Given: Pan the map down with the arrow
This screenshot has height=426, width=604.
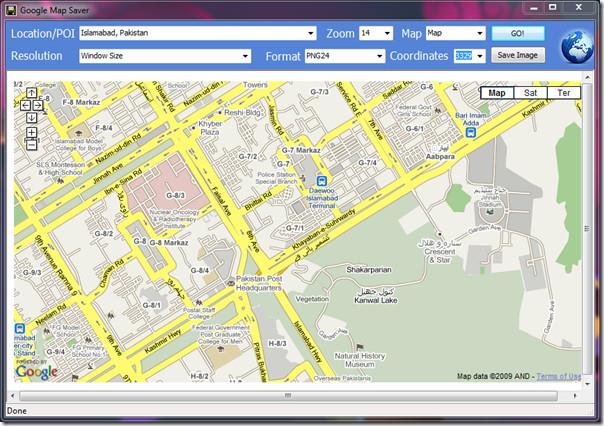Looking at the screenshot, I should 32,117.
